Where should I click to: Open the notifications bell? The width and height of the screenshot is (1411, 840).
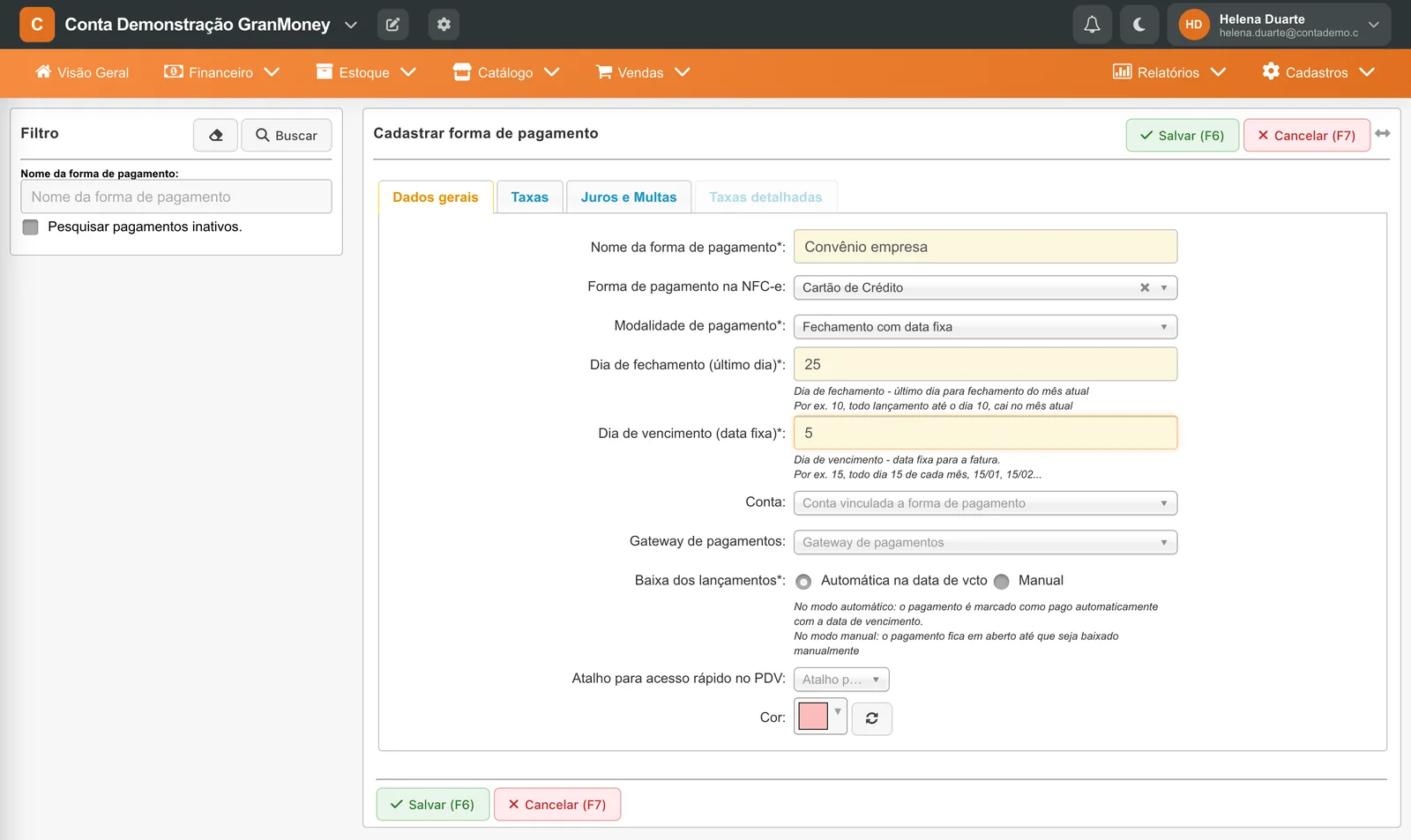click(1092, 25)
